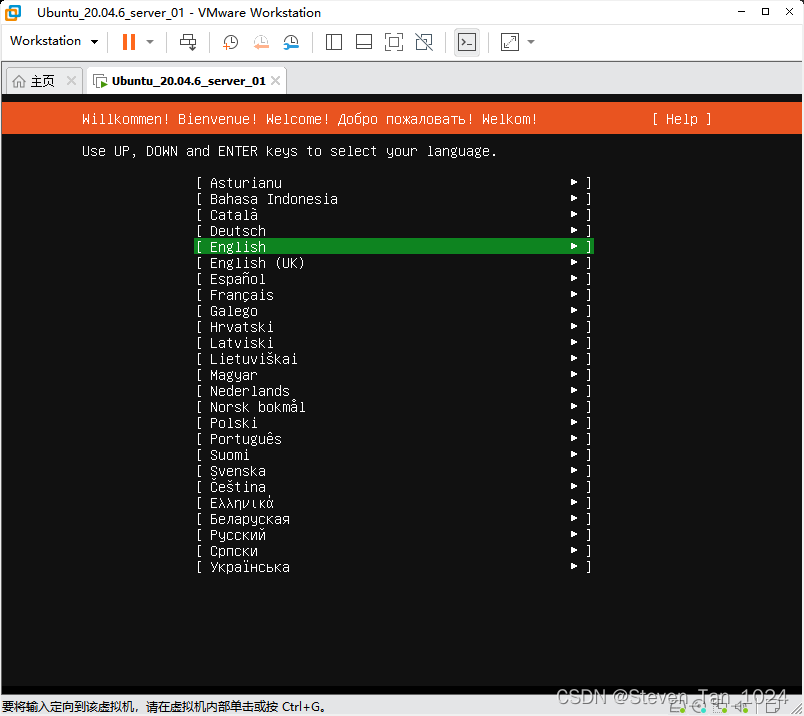Select Asturianu language

[x=394, y=183]
